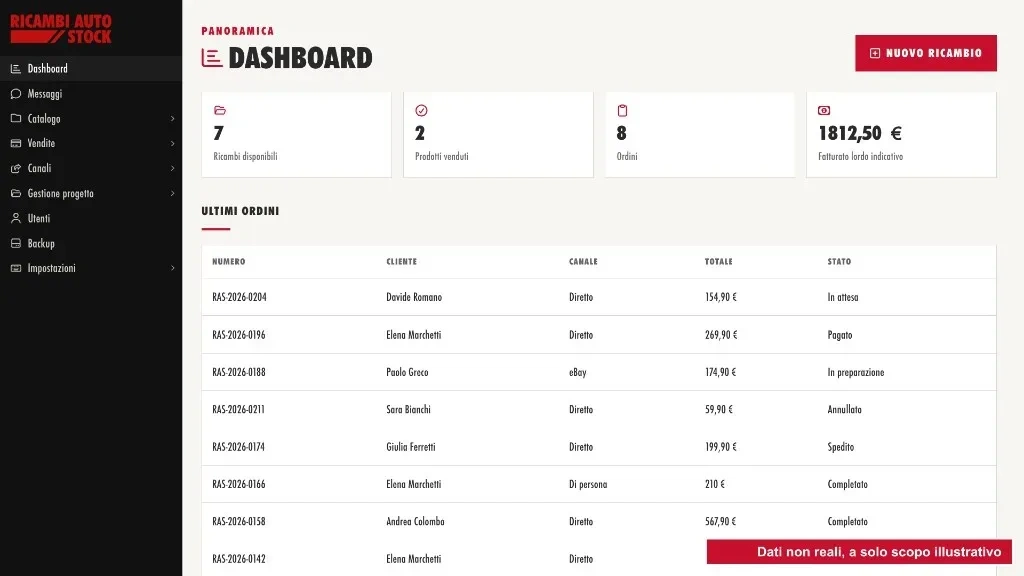Click customer name Giulia Ferretti
Viewport: 1024px width, 576px height.
click(x=411, y=447)
